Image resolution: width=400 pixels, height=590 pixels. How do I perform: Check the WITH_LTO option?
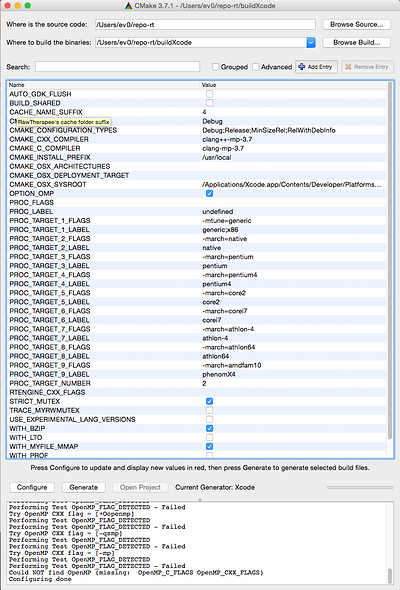click(x=210, y=437)
